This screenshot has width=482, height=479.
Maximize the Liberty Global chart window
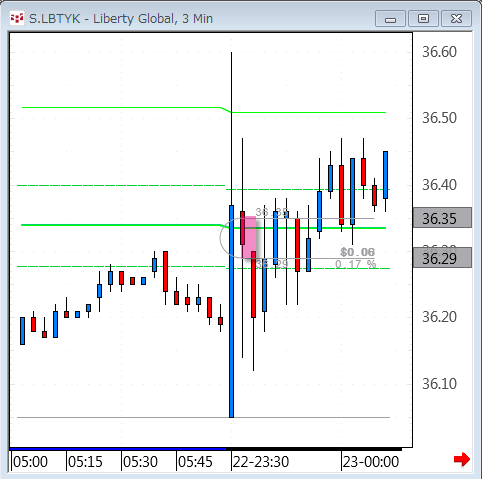pyautogui.click(x=423, y=19)
